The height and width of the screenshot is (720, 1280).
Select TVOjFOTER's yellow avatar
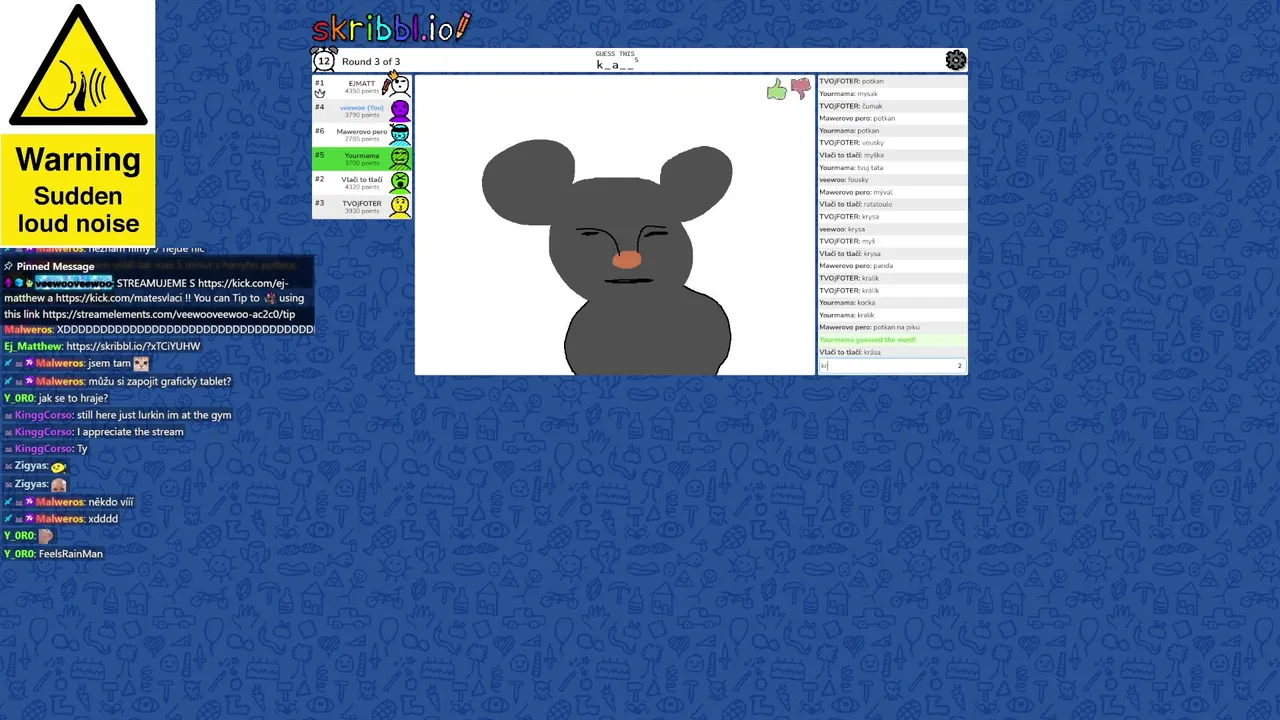[400, 206]
